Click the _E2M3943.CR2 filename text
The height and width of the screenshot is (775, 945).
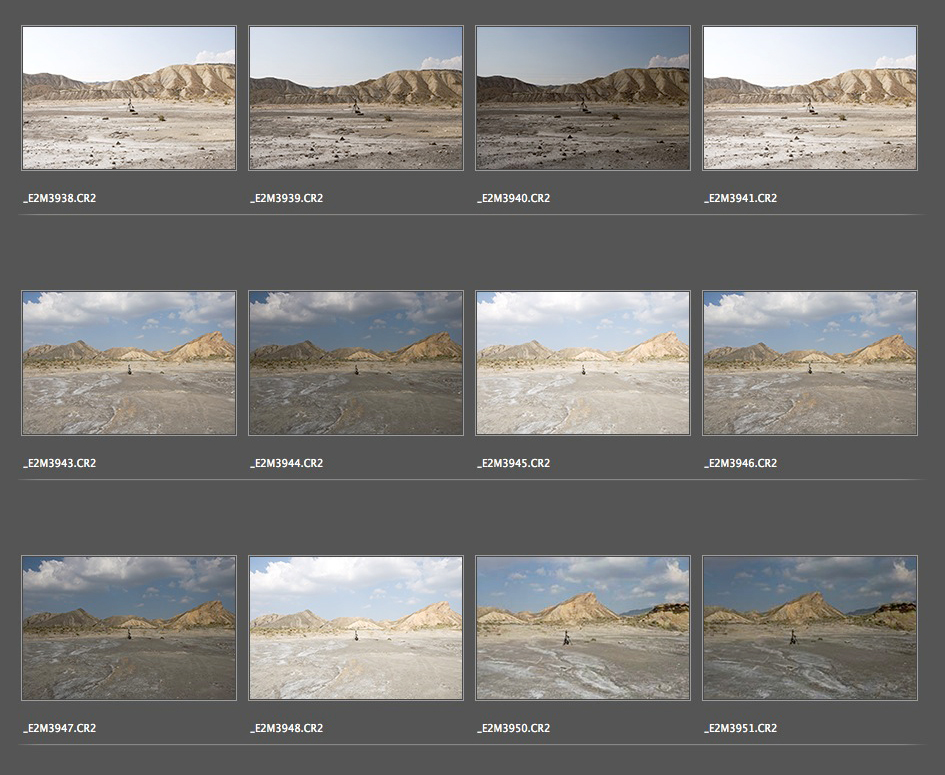pyautogui.click(x=60, y=464)
